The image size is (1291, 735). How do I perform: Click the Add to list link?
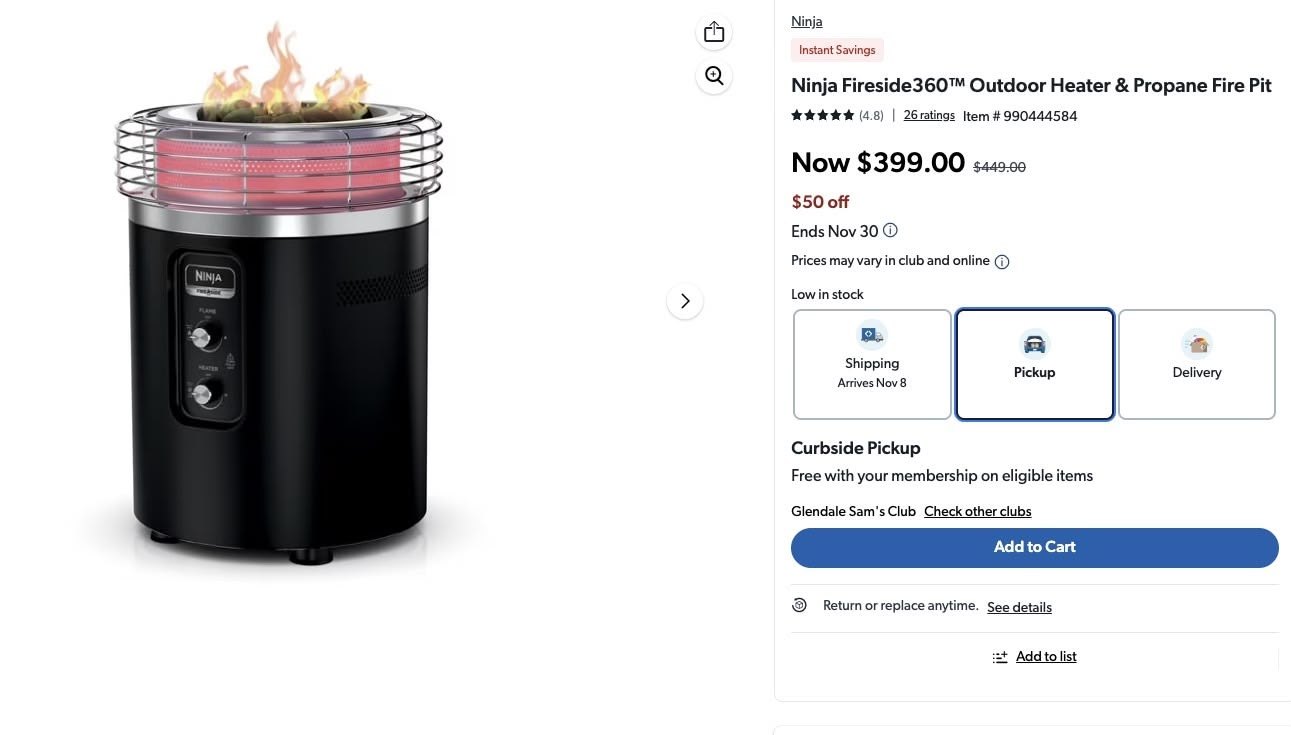pyautogui.click(x=1046, y=657)
